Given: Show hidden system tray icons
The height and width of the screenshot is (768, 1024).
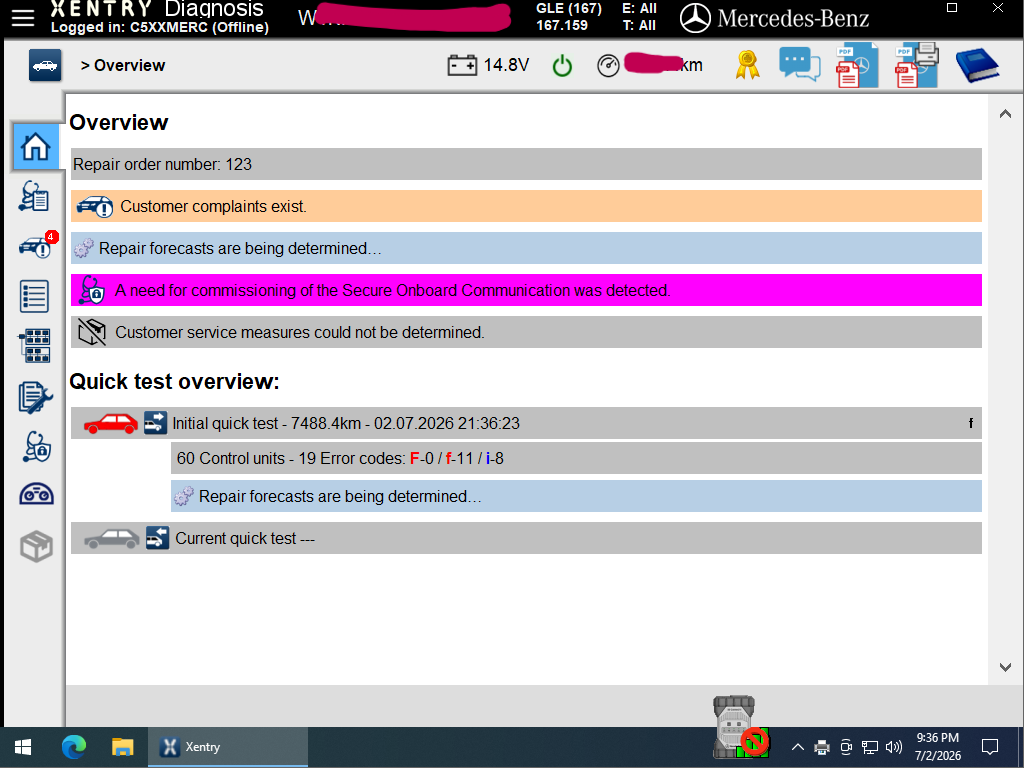Looking at the screenshot, I should point(797,747).
